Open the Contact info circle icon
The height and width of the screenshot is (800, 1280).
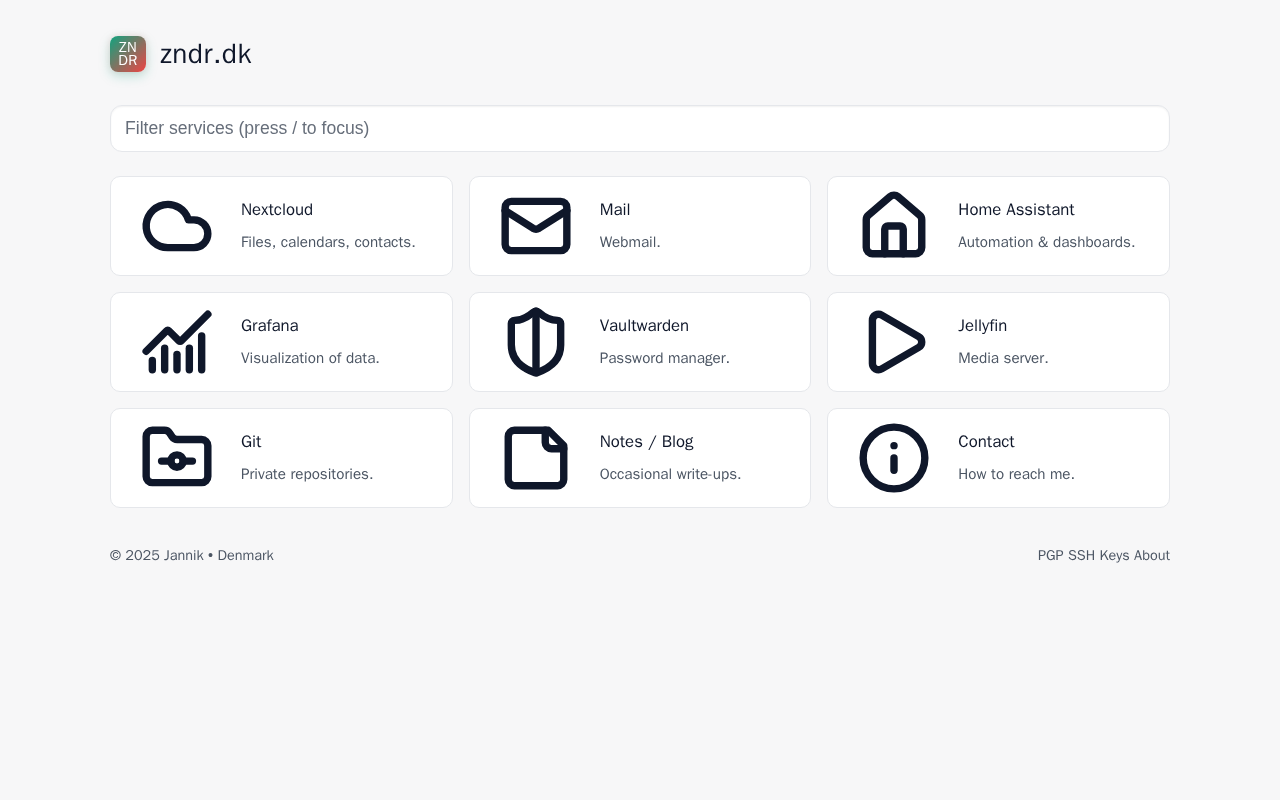(x=894, y=458)
